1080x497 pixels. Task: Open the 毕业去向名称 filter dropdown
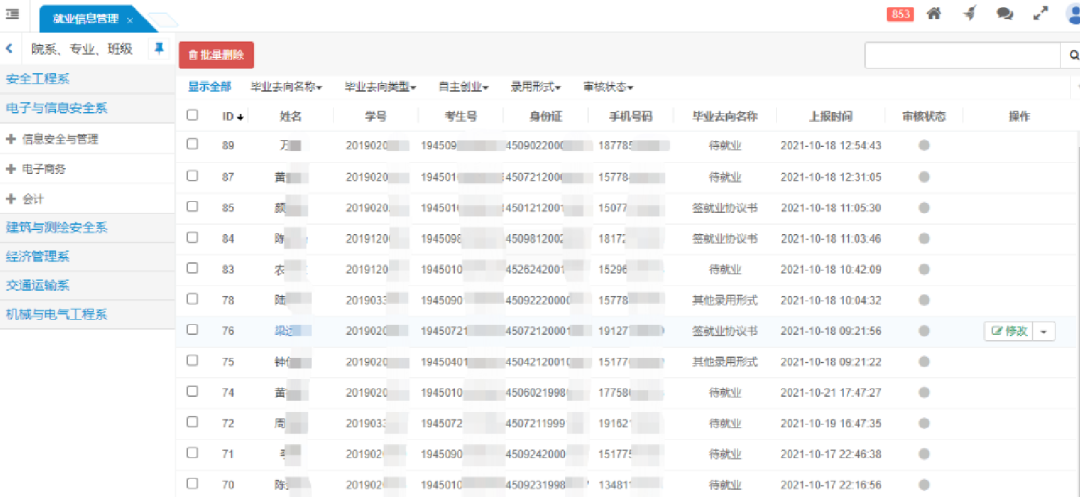coord(286,87)
